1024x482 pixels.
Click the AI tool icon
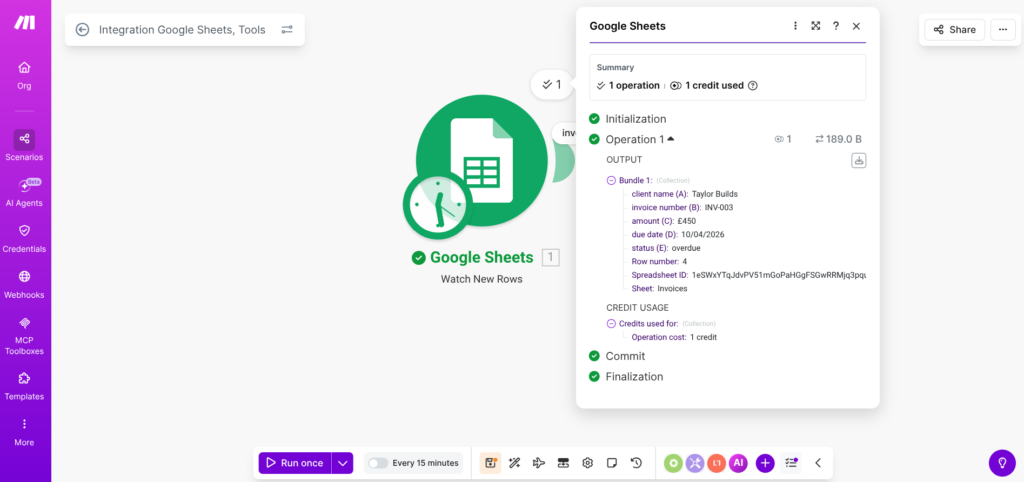[x=738, y=463]
